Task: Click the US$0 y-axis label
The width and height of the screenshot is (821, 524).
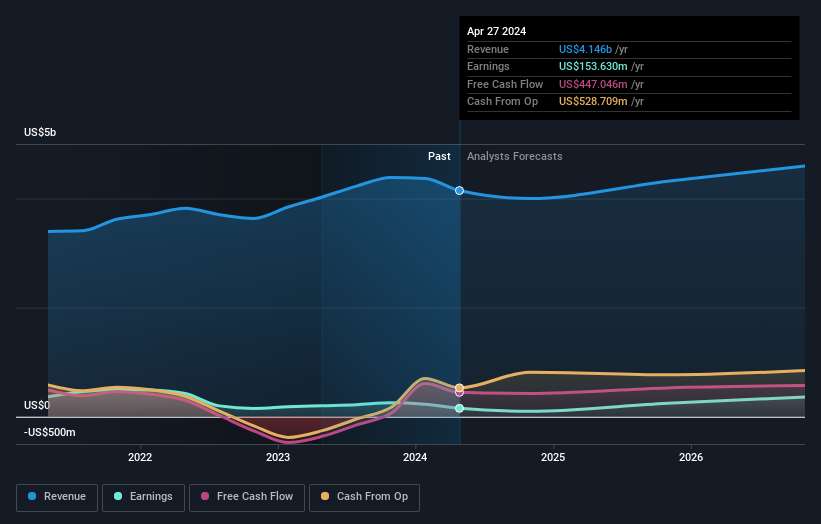Action: pyautogui.click(x=37, y=405)
